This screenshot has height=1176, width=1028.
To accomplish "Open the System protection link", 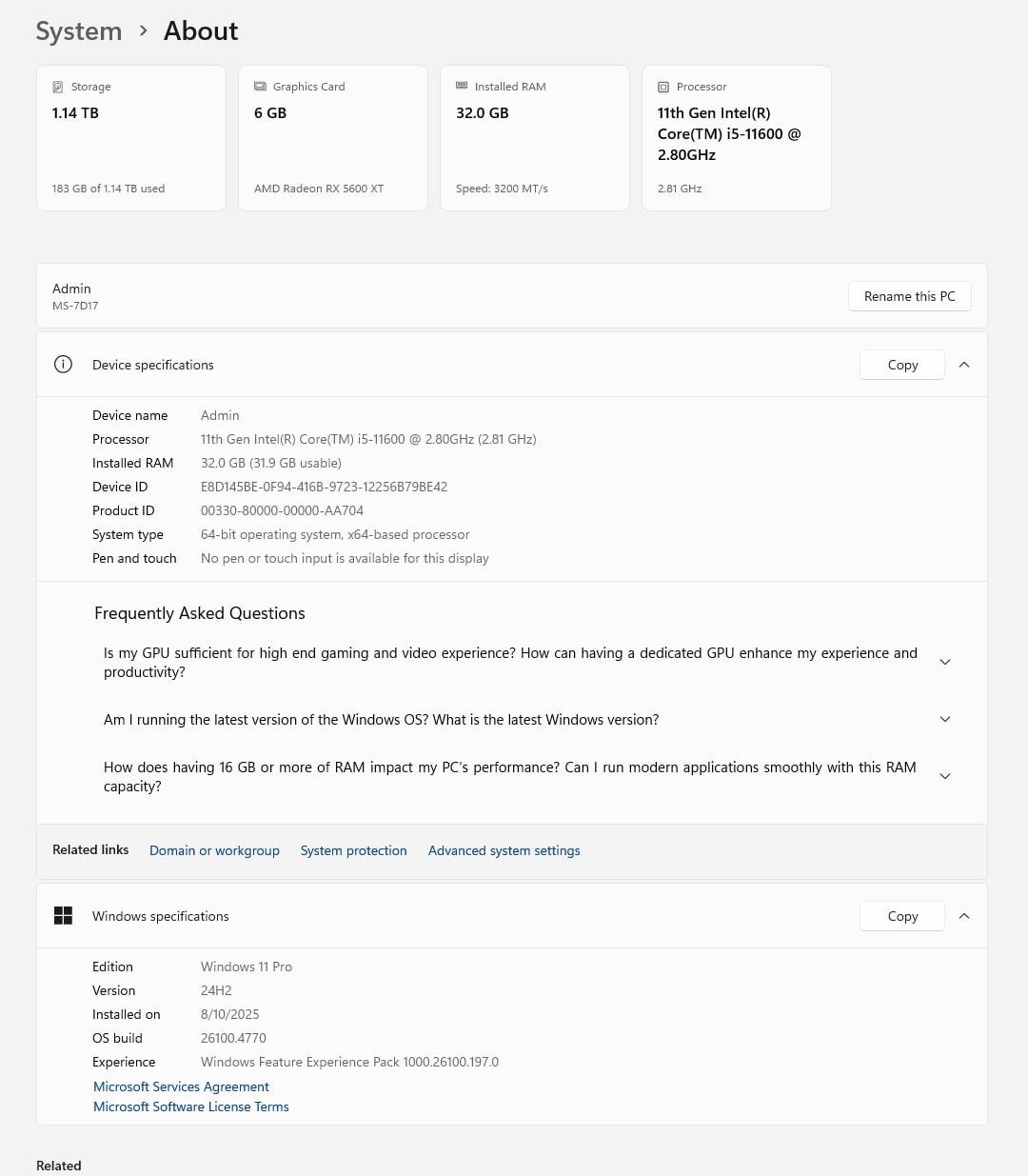I will click(x=353, y=850).
